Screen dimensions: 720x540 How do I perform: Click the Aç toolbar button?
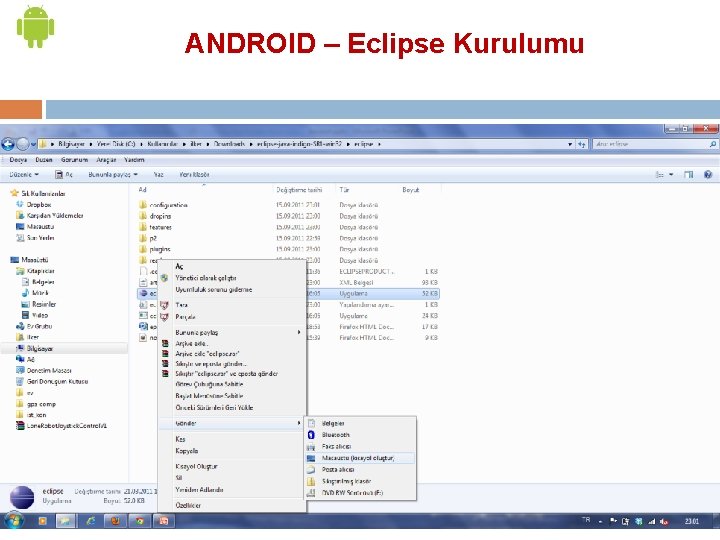click(x=64, y=174)
